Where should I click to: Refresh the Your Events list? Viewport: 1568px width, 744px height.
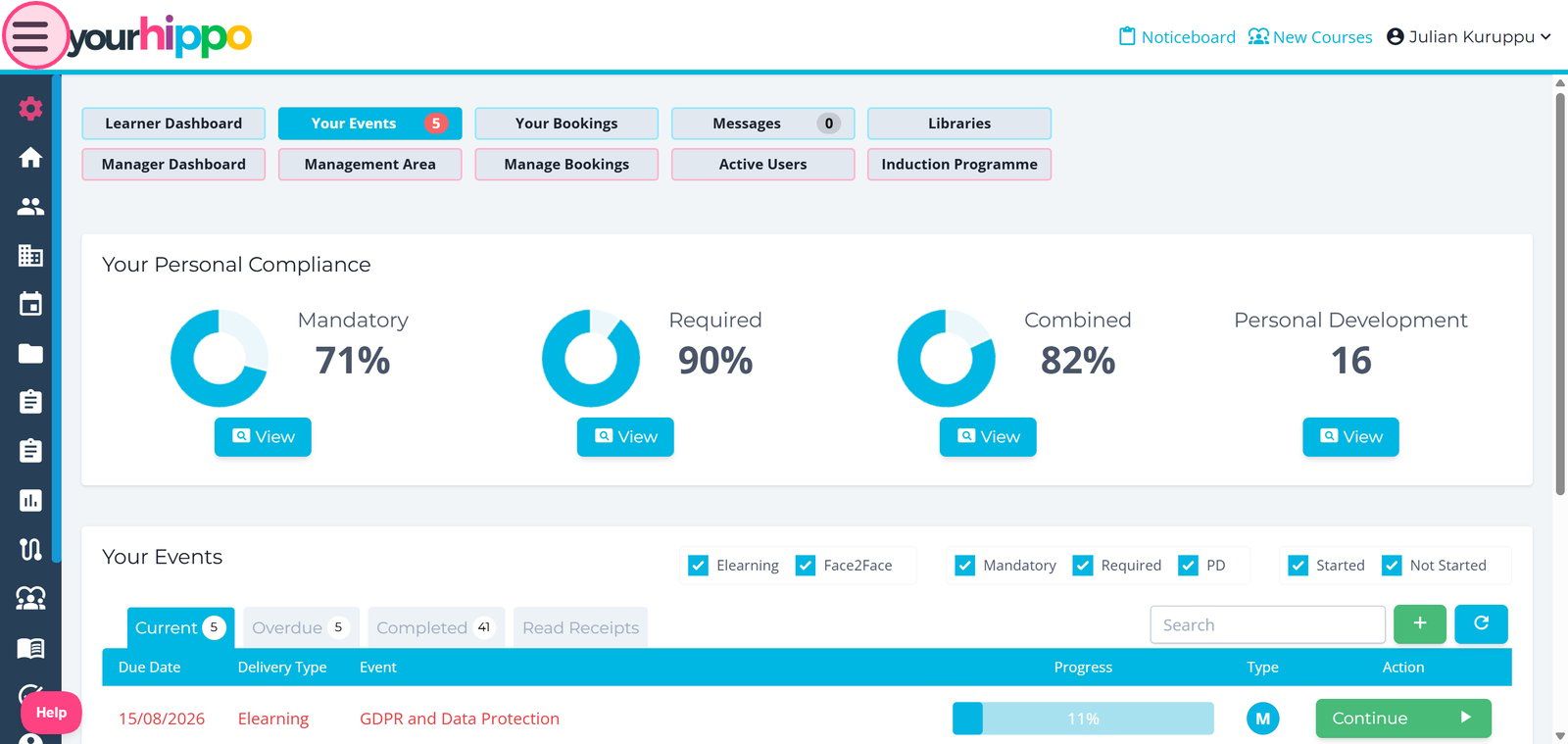[x=1482, y=624]
